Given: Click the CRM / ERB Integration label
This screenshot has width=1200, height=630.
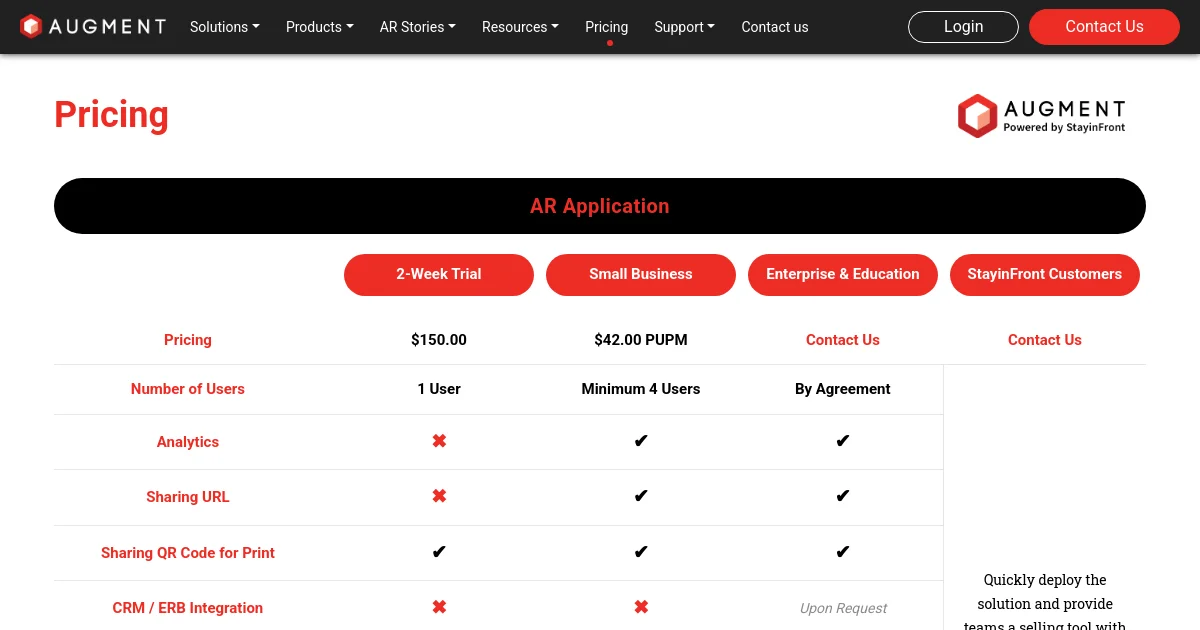Looking at the screenshot, I should (x=188, y=608).
